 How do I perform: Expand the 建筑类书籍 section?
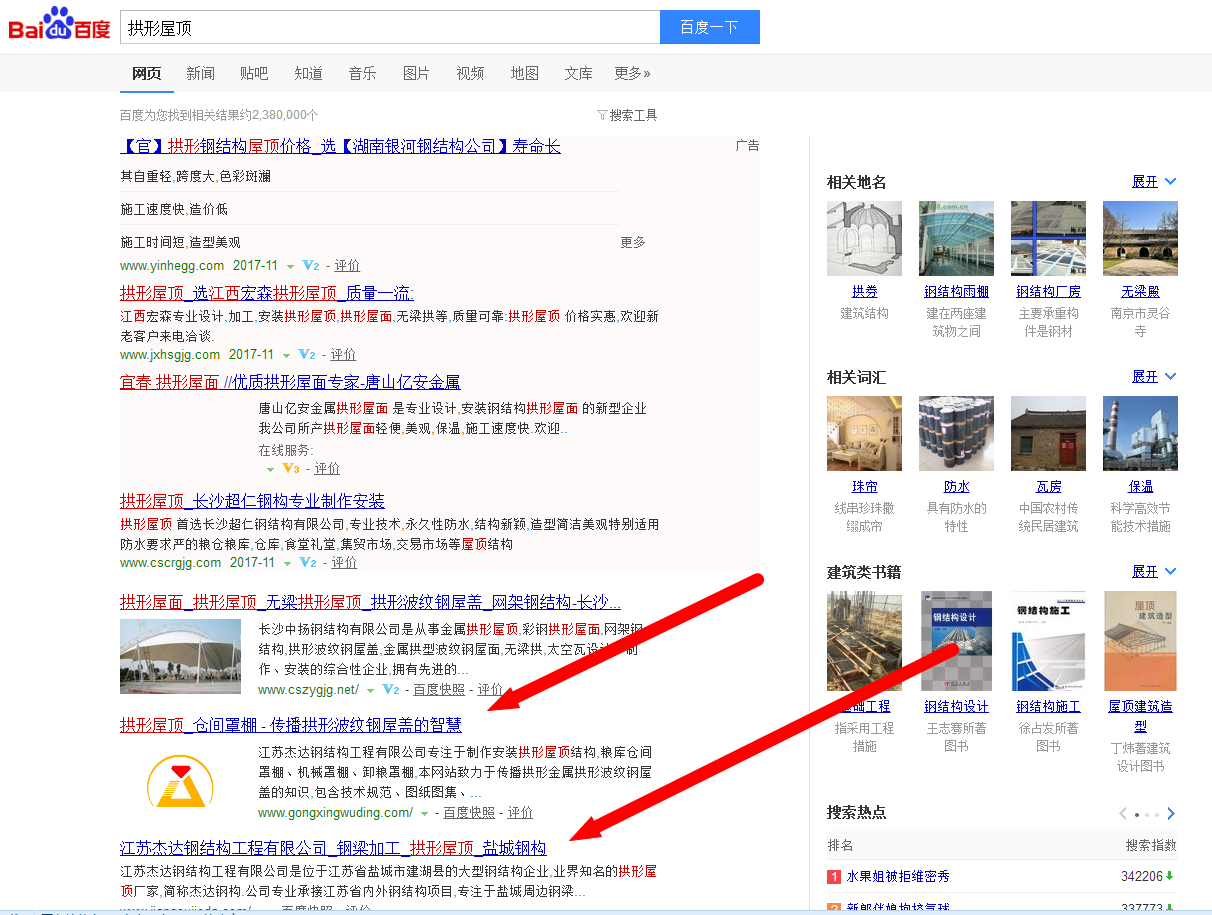pyautogui.click(x=1153, y=572)
